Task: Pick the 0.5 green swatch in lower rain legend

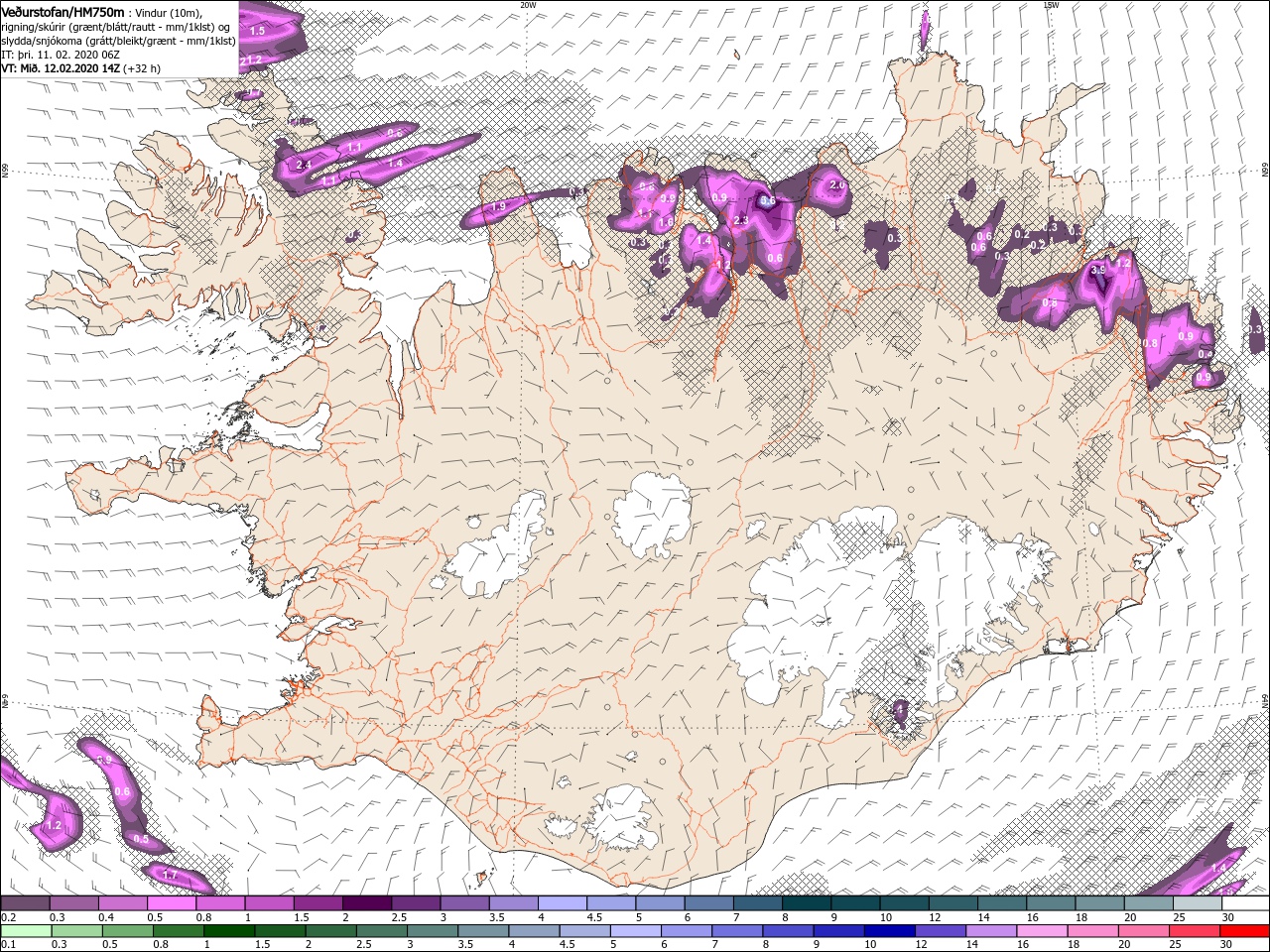Action: tap(127, 931)
